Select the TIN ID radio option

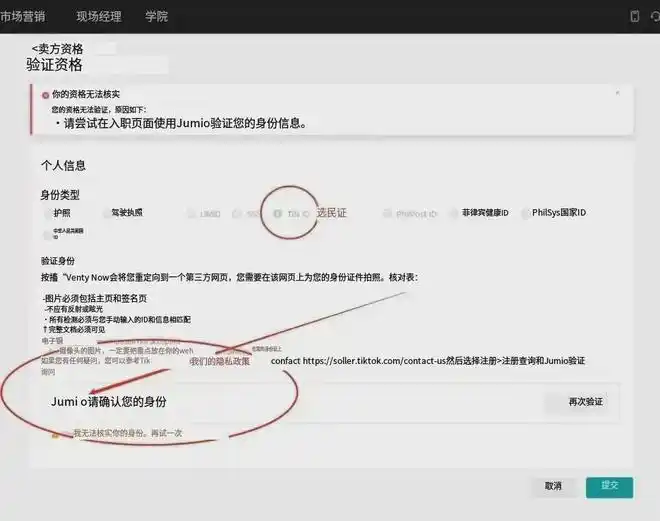coord(277,213)
